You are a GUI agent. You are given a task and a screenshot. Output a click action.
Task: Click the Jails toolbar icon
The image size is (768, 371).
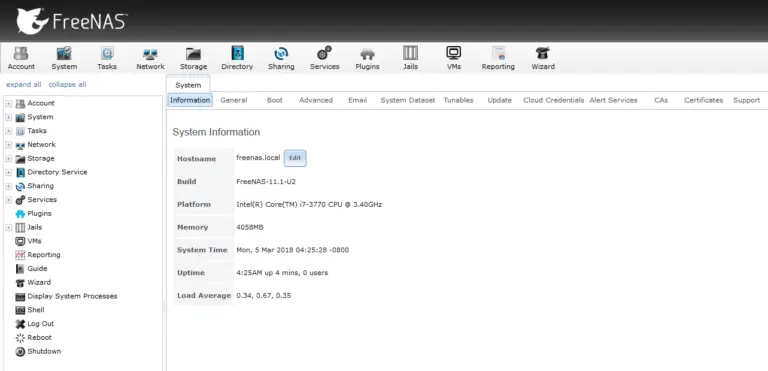pos(410,58)
